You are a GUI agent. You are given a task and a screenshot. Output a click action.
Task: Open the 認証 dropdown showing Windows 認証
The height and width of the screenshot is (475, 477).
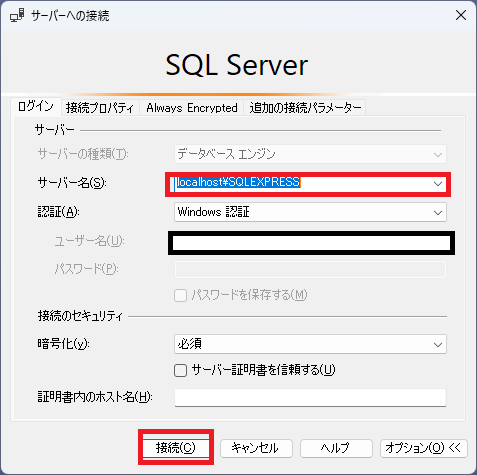point(310,212)
